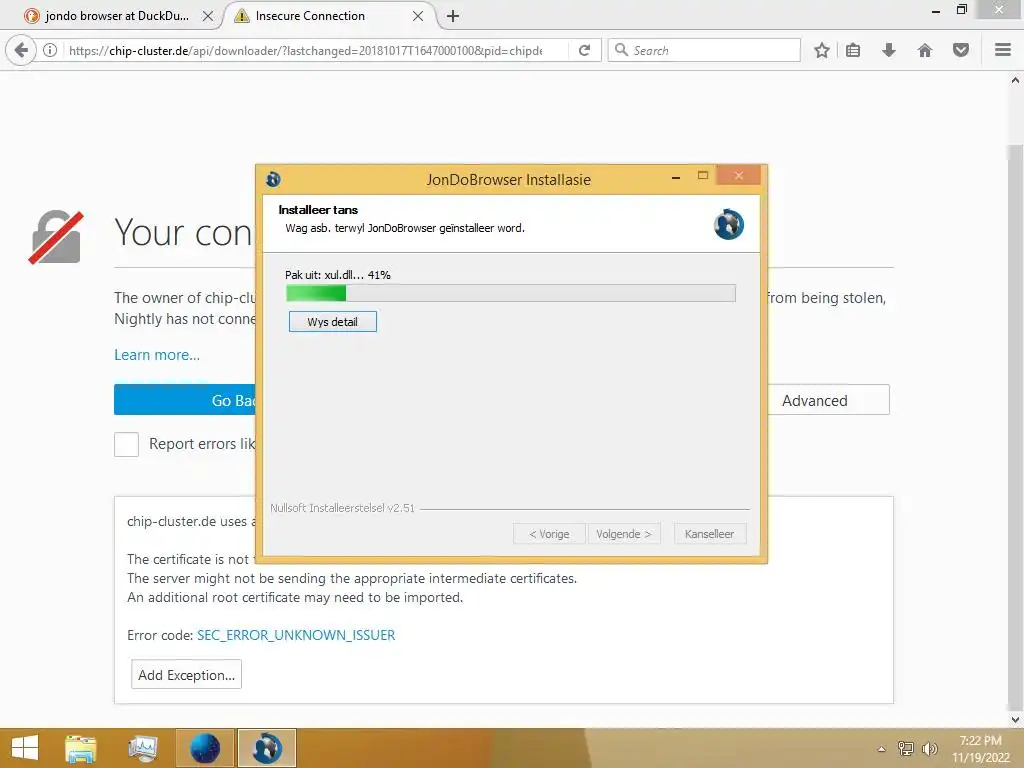Tick the Report errors checkbox
Image resolution: width=1024 pixels, height=768 pixels.
click(x=126, y=444)
